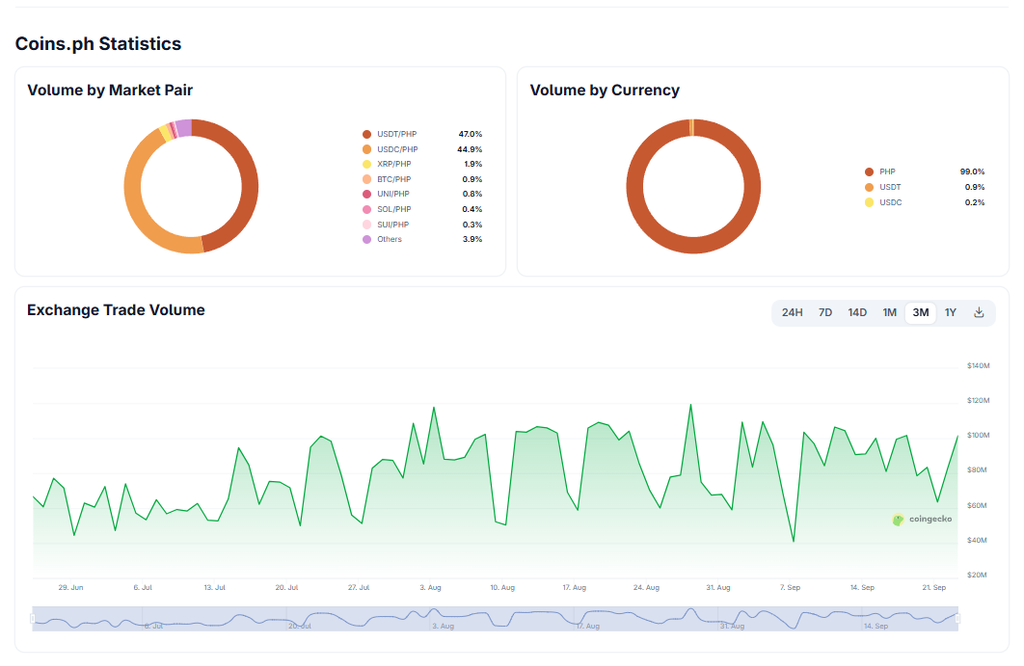1024x666 pixels.
Task: Click the Currency donut chart
Action: pos(694,187)
